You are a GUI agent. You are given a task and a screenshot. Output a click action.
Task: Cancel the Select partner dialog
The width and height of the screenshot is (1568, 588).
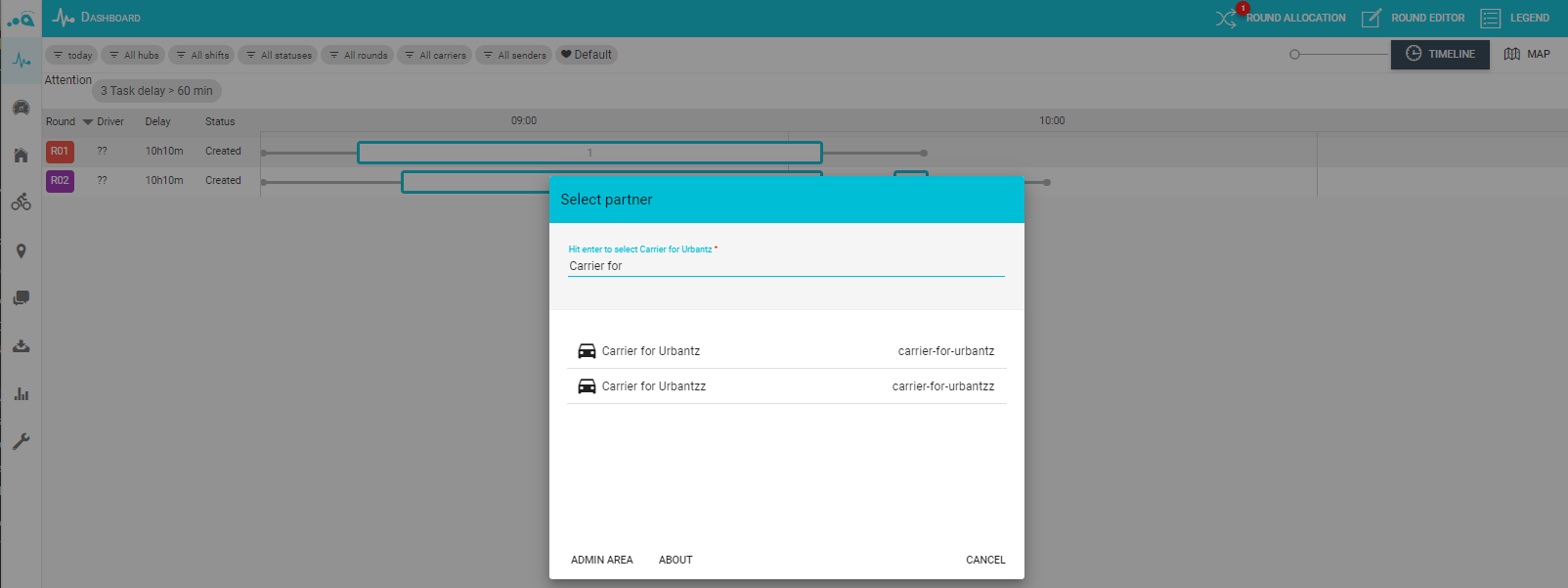click(x=985, y=560)
